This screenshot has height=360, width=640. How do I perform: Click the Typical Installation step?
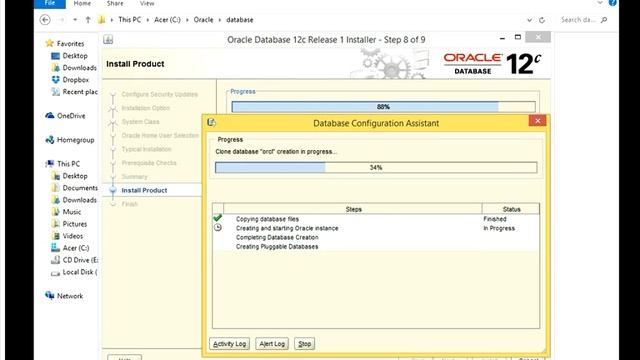(x=146, y=149)
